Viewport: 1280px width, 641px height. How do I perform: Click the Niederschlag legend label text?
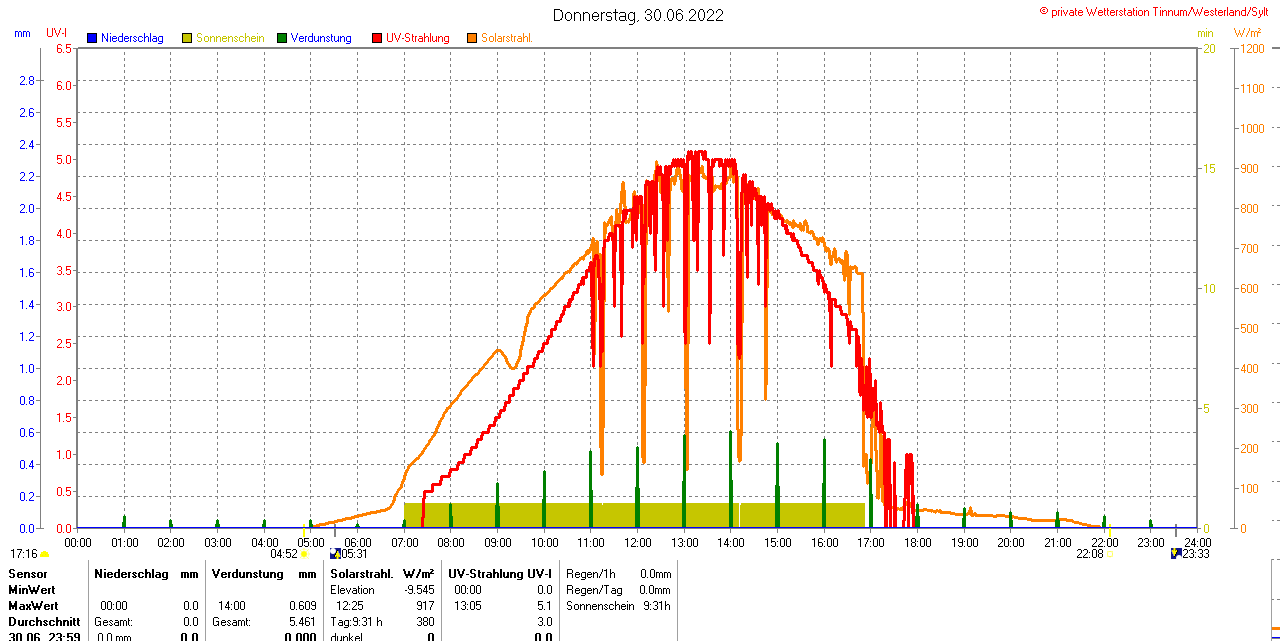pyautogui.click(x=132, y=38)
